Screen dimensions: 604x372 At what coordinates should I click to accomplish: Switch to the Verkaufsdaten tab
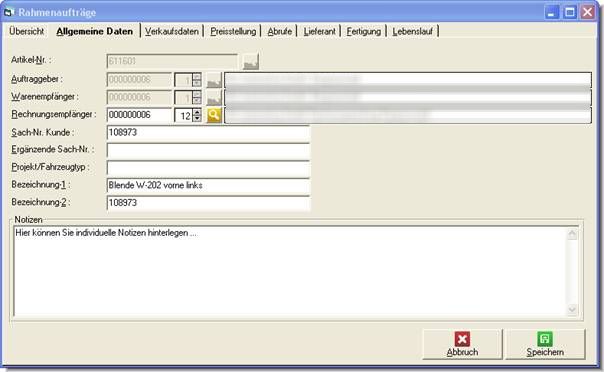(x=172, y=31)
